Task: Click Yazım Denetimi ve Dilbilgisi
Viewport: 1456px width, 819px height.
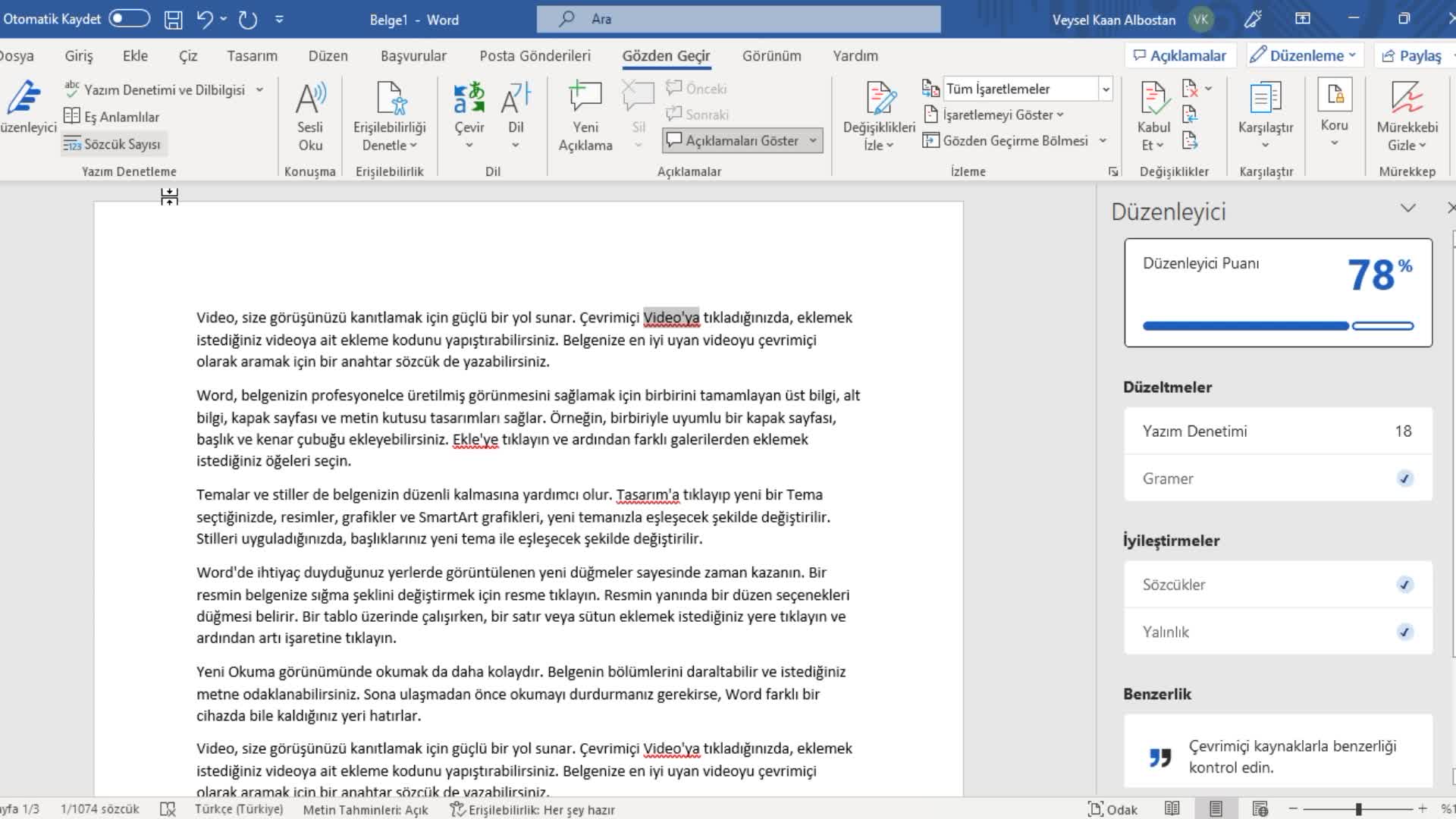Action: coord(155,89)
